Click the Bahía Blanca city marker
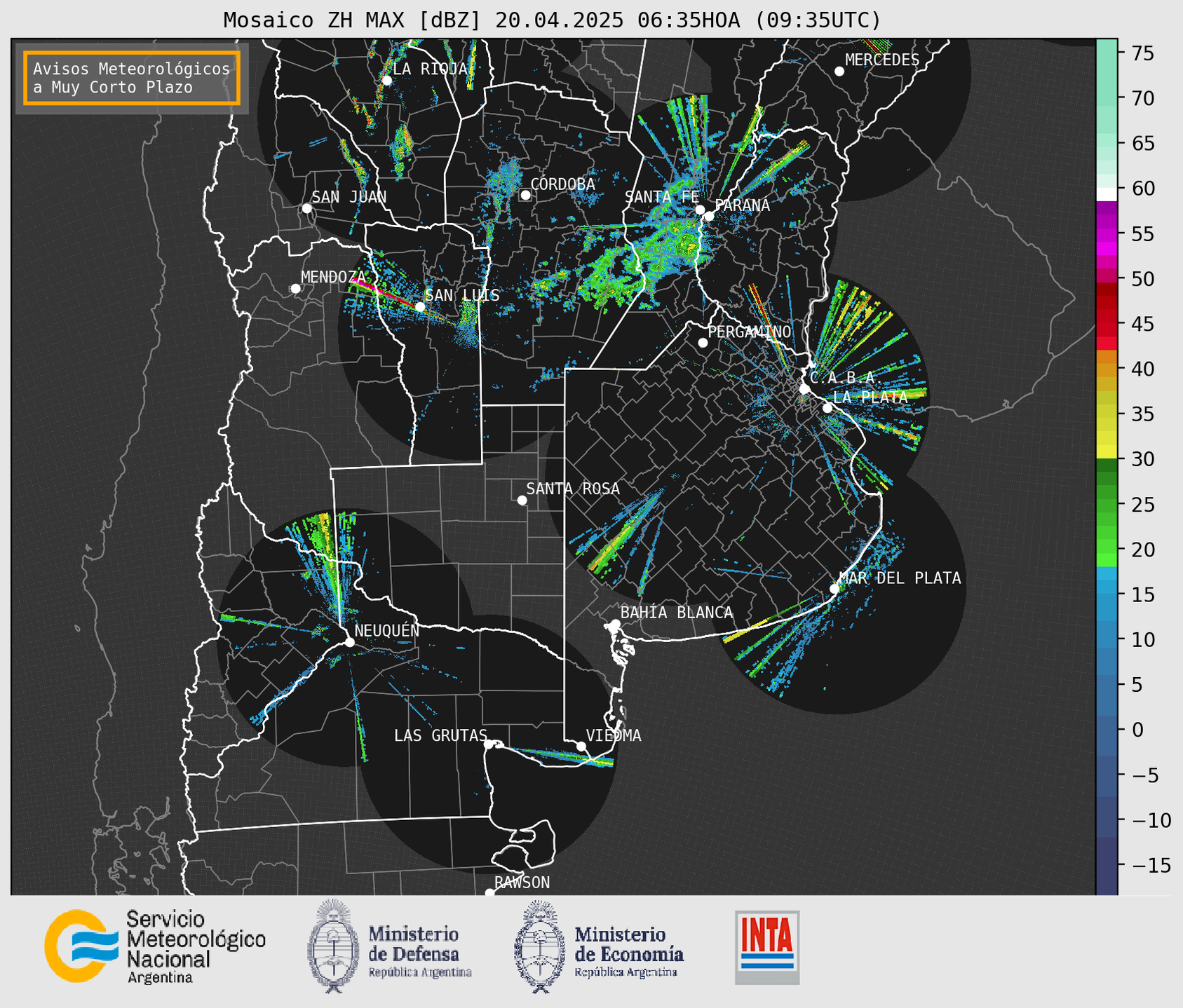 click(x=615, y=624)
